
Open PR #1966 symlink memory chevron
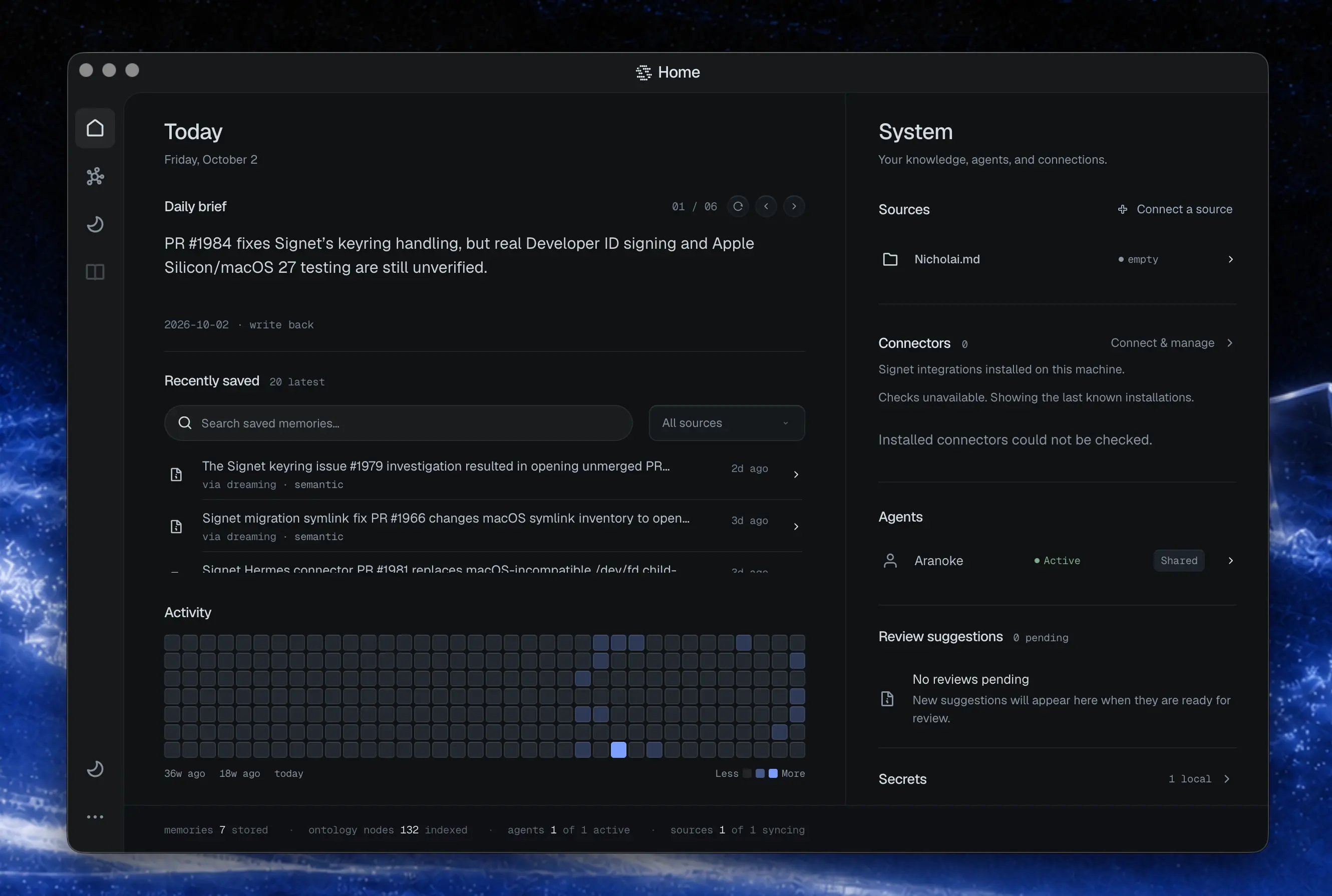[796, 526]
